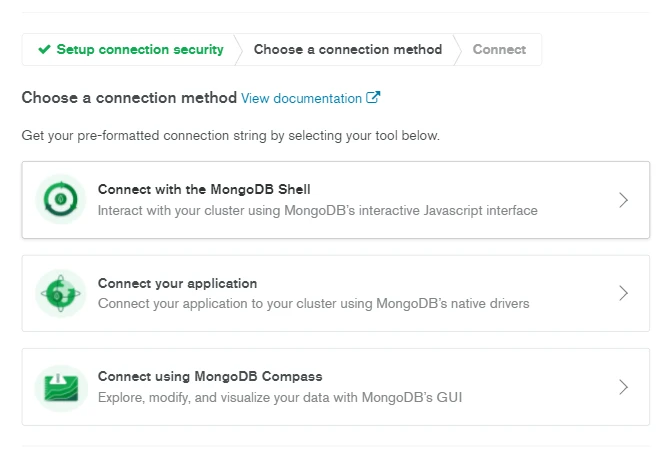Click the pre-formatted connection string instruction text

click(x=230, y=135)
